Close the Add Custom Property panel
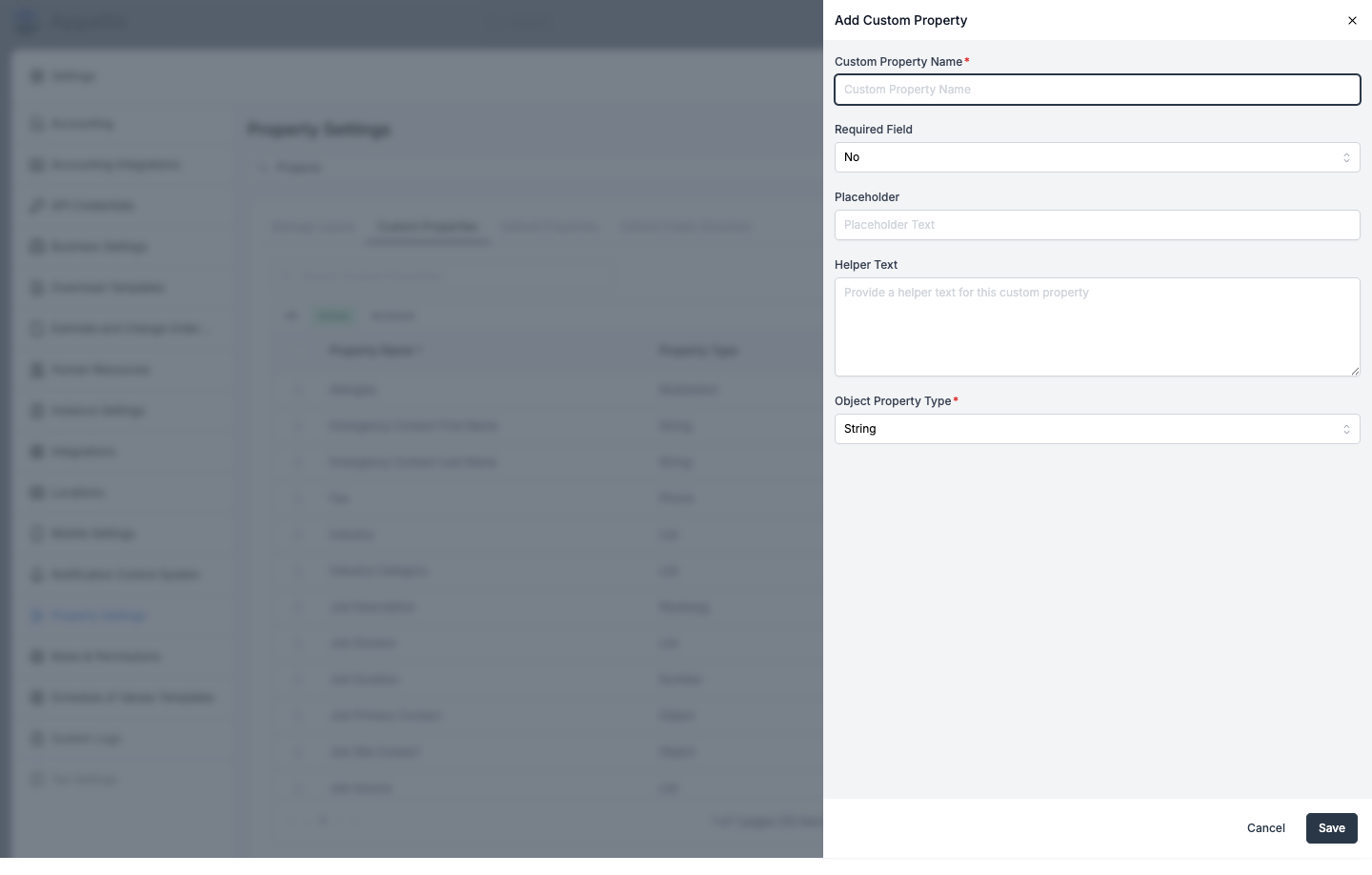This screenshot has width=1372, height=875. 1352,20
